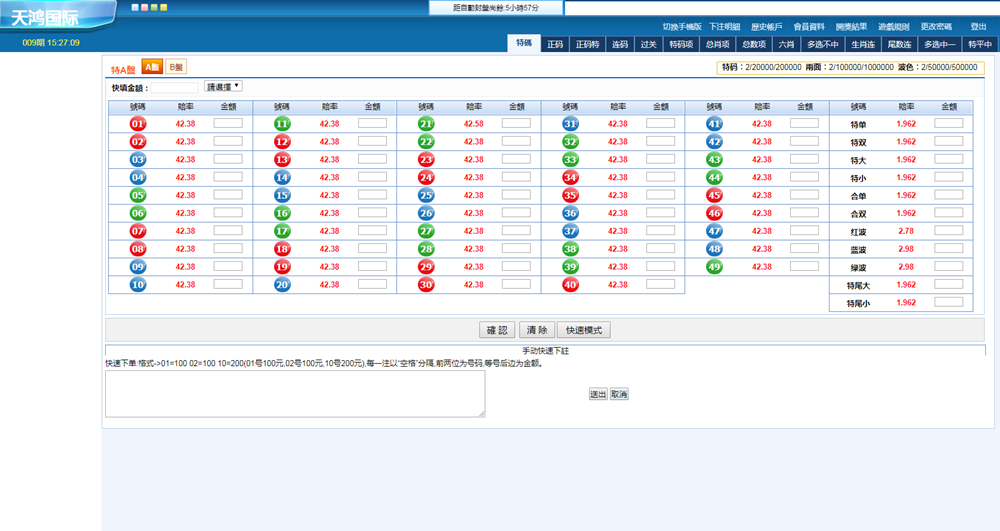Toggle 快速模式 quick mode
The height and width of the screenshot is (531, 1000).
[x=585, y=330]
